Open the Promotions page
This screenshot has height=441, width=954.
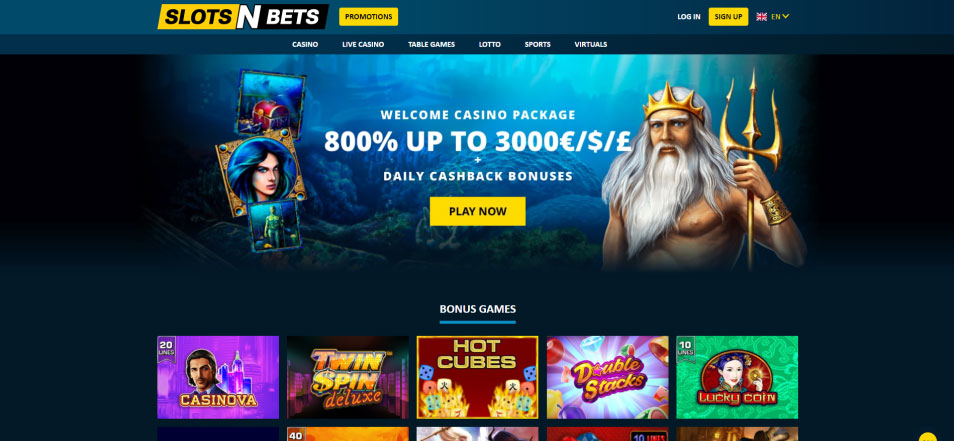click(x=369, y=16)
